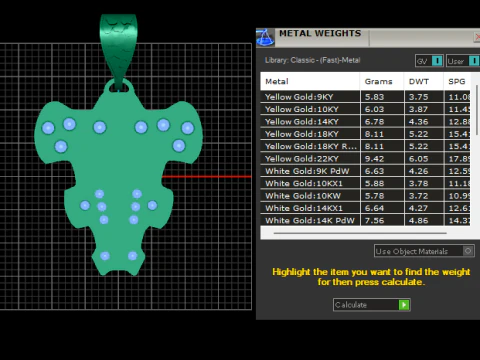480x360 pixels.
Task: Sort by the Metal column header
Action: [310, 81]
